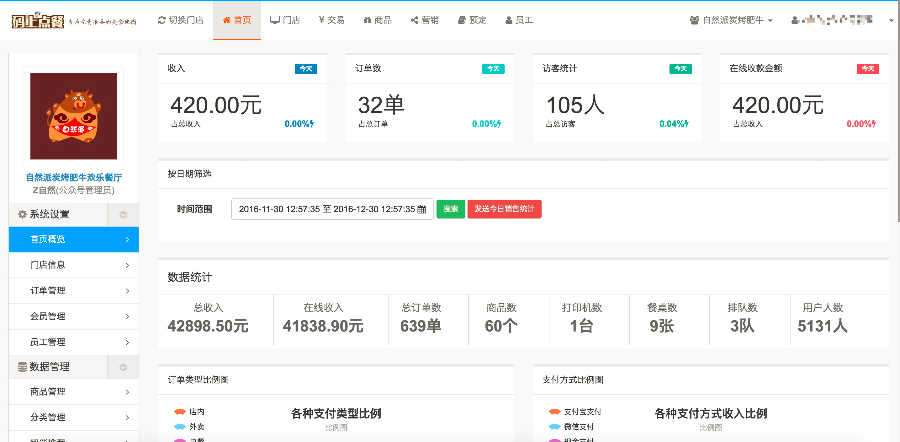Open the 首页 home tab
Screen dimensions: 900x442
[x=236, y=20]
